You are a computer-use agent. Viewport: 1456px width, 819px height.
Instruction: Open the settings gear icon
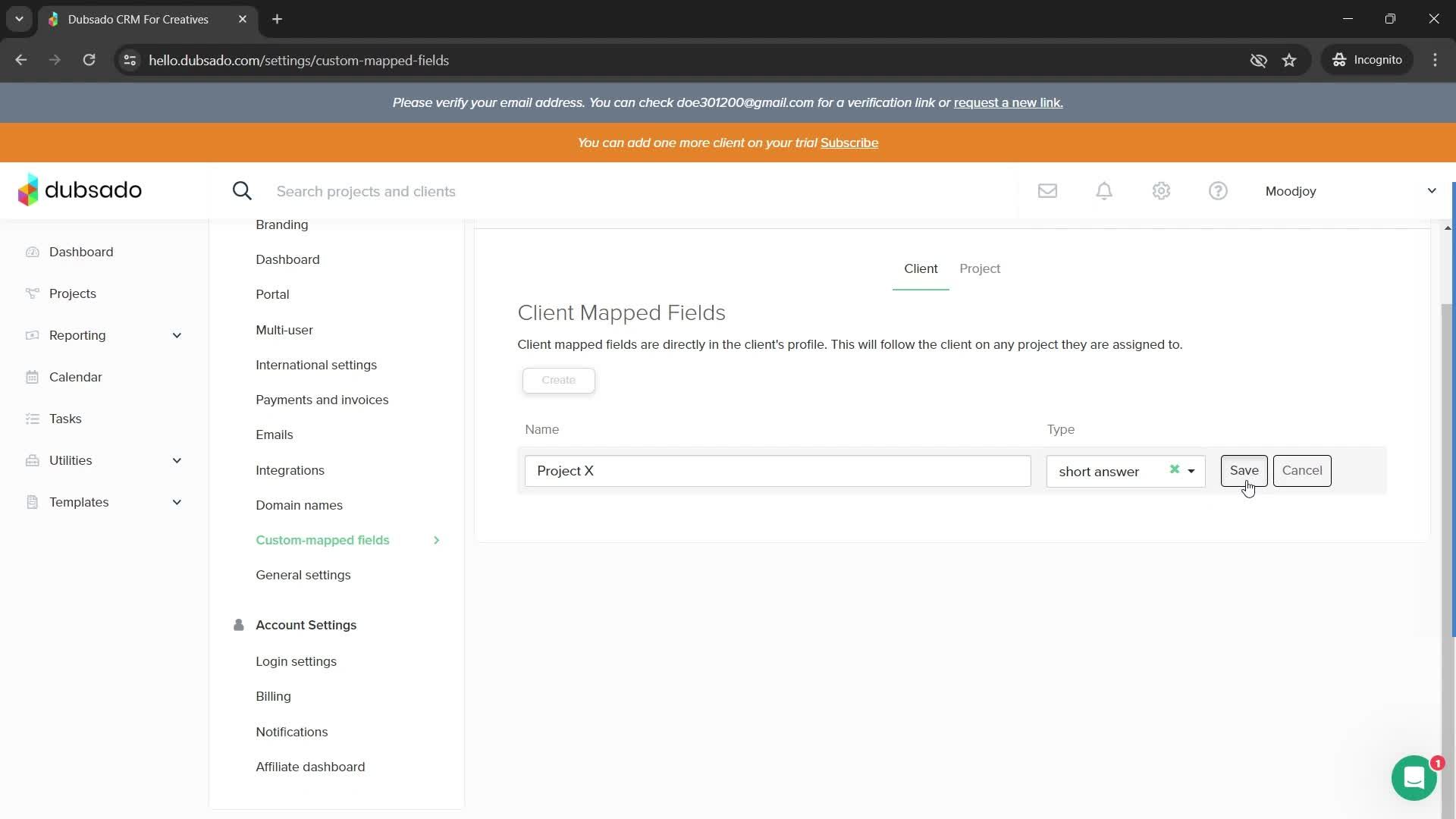point(1161,191)
